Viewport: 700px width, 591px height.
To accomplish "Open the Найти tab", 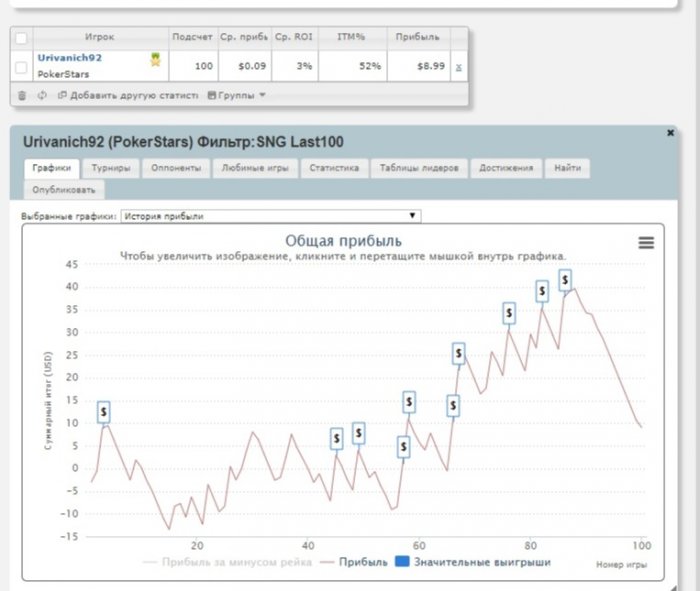I will 567,168.
